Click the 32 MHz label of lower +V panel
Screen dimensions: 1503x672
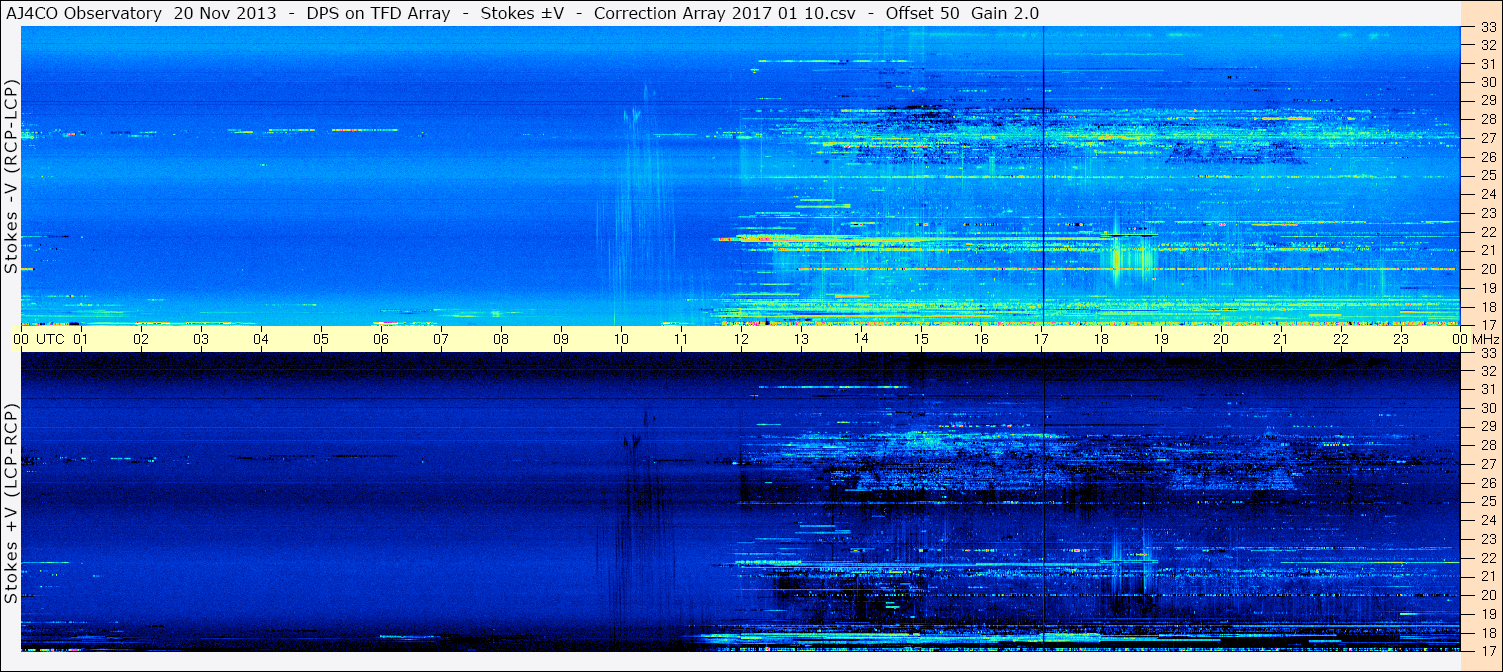pyautogui.click(x=1488, y=371)
